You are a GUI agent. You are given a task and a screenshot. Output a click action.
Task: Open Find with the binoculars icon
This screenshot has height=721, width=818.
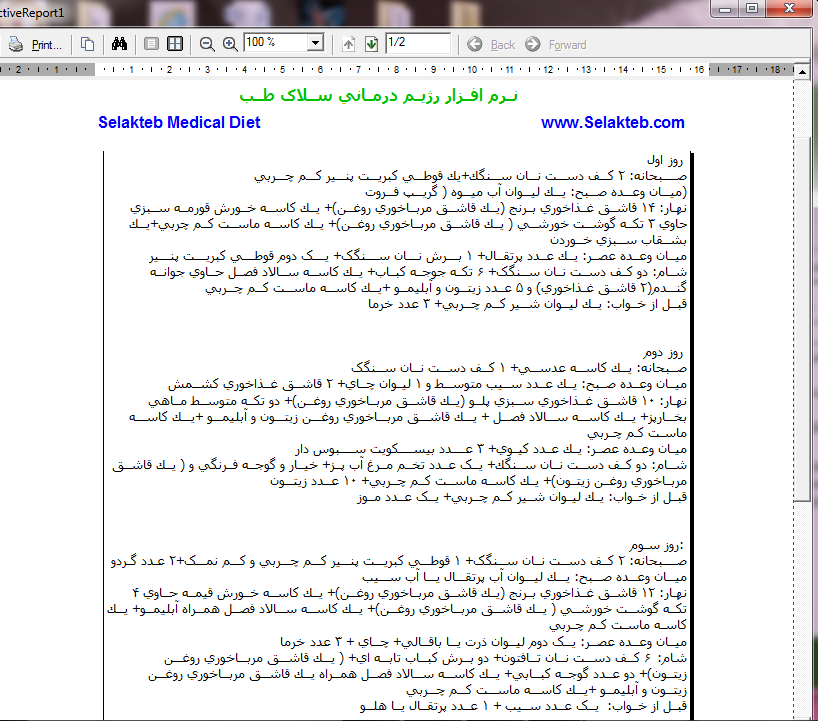click(x=120, y=44)
